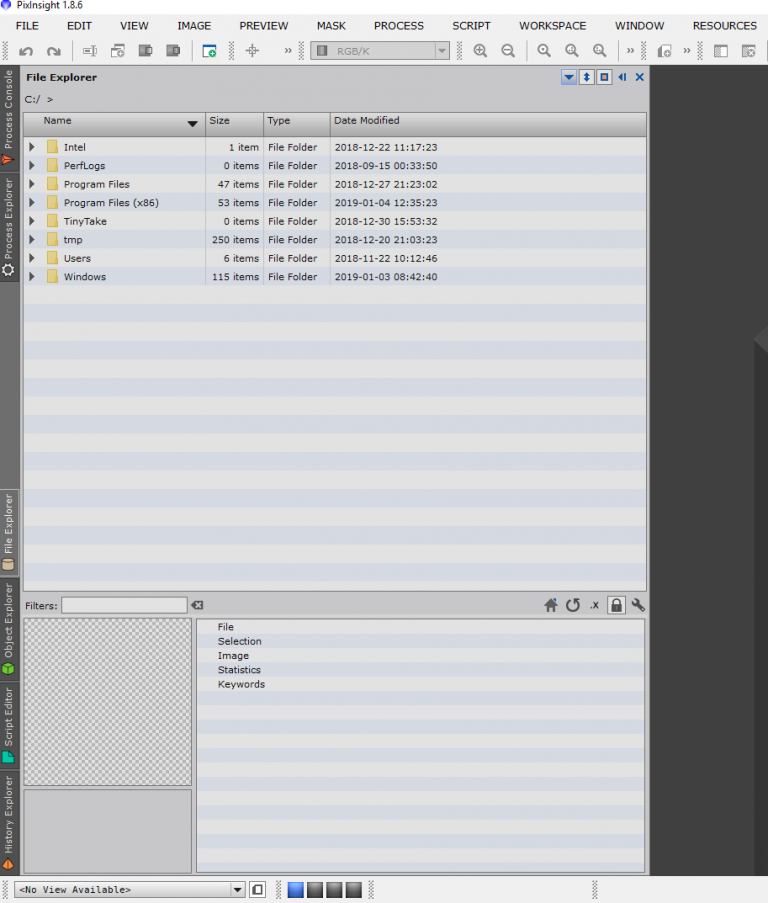The width and height of the screenshot is (768, 903).
Task: Click into the Filters text field
Action: [x=124, y=605]
